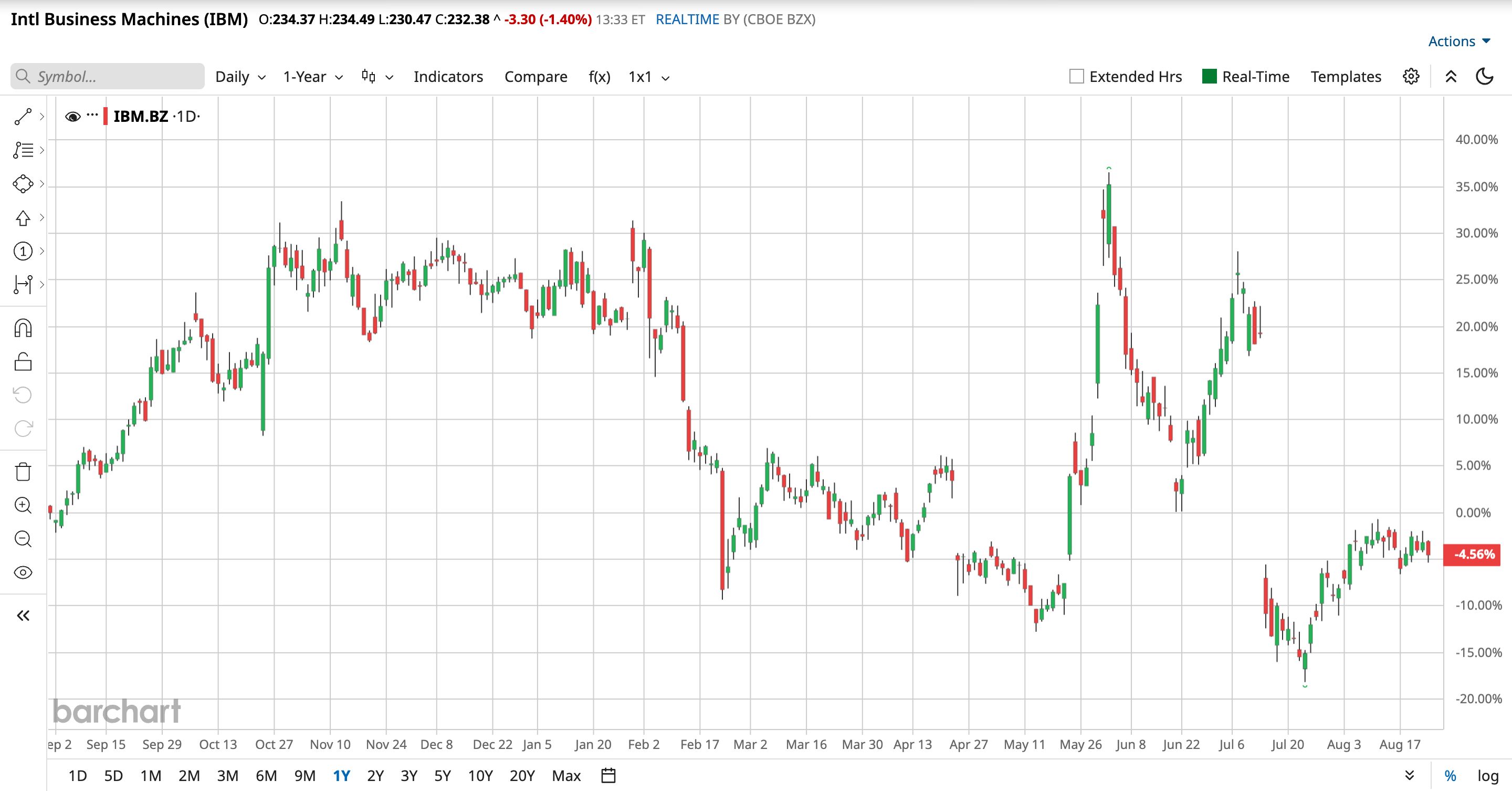Delete drawings with the trash icon
The width and height of the screenshot is (1512, 791).
23,472
